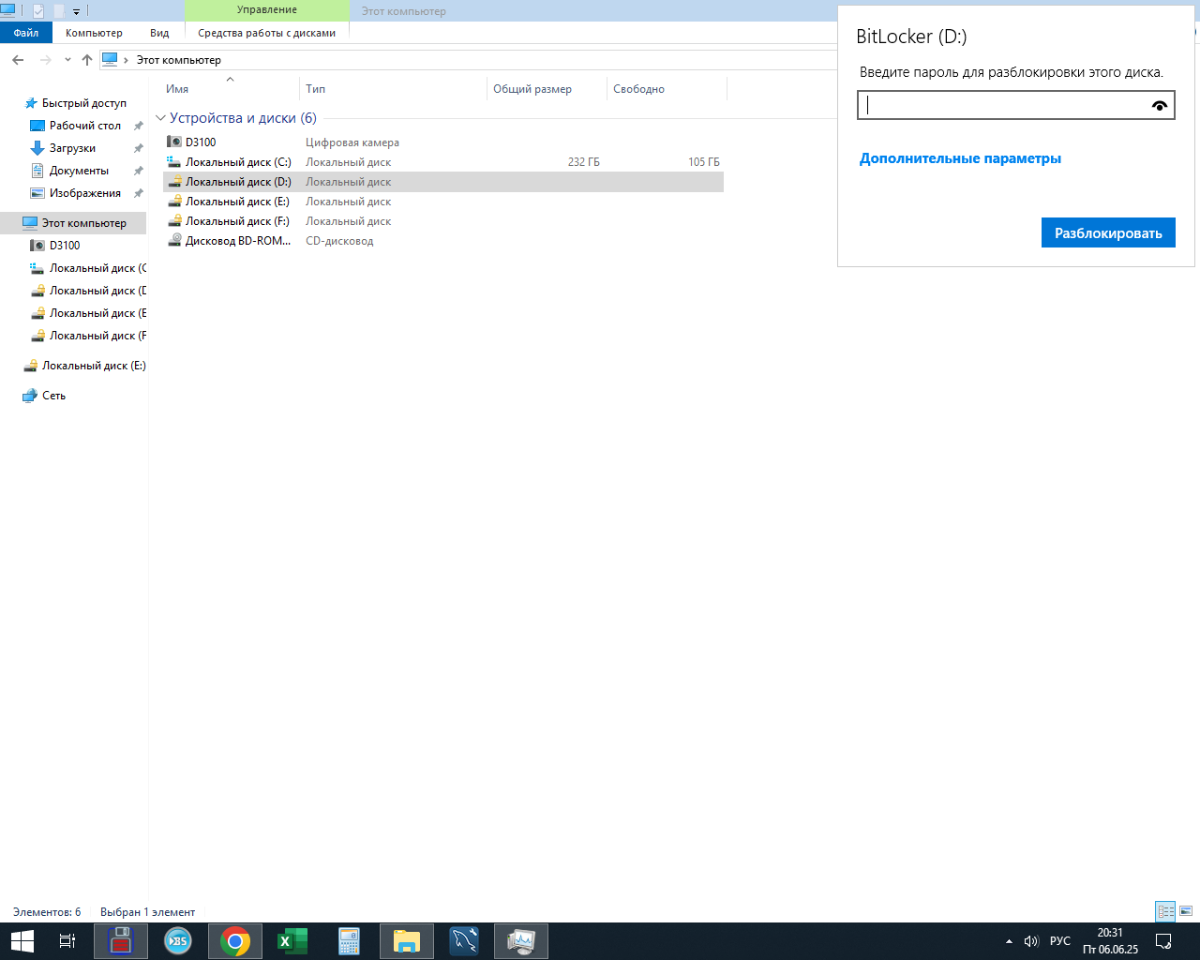Image resolution: width=1200 pixels, height=960 pixels.
Task: Open Сеть in the navigation pane
Action: click(54, 396)
